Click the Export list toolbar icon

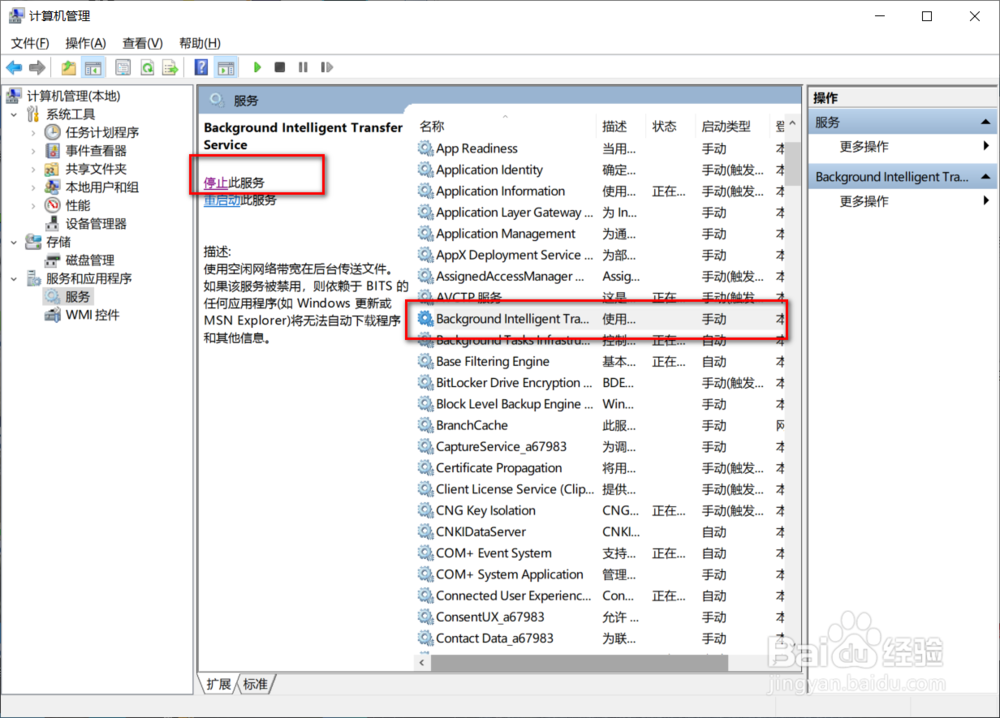pyautogui.click(x=170, y=67)
